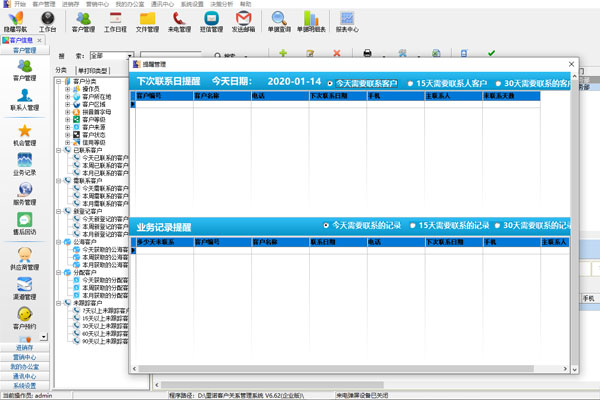Expand the 客户所在地 tree node
This screenshot has width=600, height=400.
(x=68, y=96)
